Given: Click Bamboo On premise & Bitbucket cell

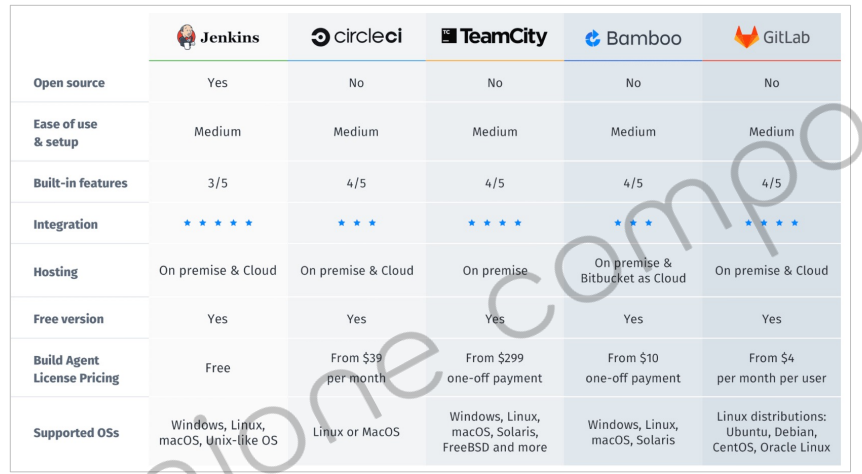Looking at the screenshot, I should (x=633, y=271).
